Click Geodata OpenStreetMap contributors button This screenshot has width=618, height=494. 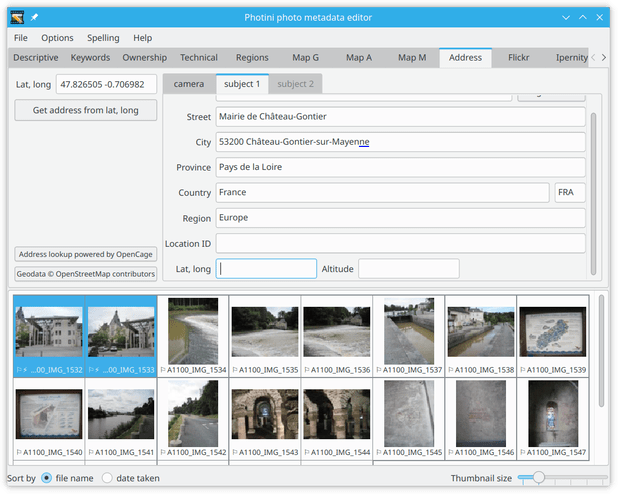(x=86, y=274)
